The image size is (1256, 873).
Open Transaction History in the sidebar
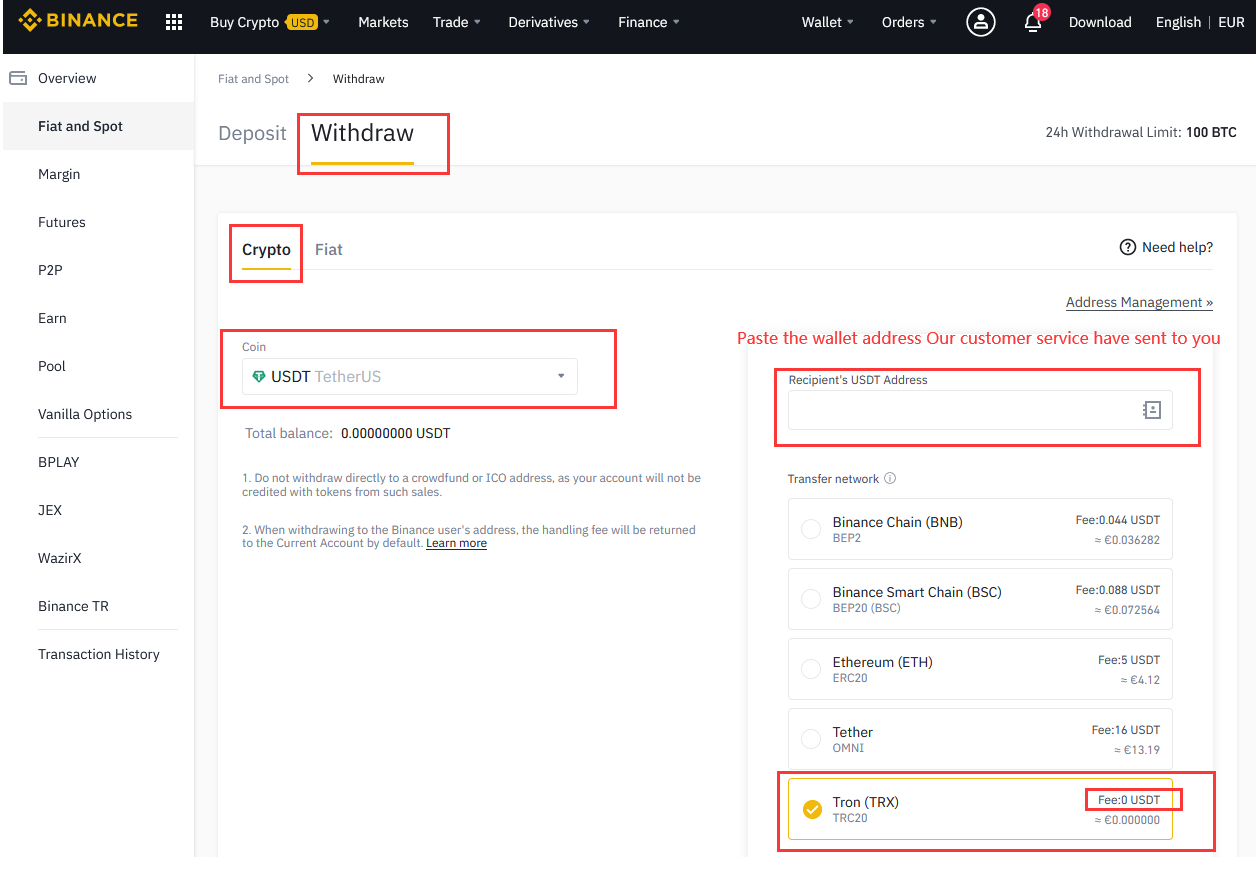click(98, 654)
